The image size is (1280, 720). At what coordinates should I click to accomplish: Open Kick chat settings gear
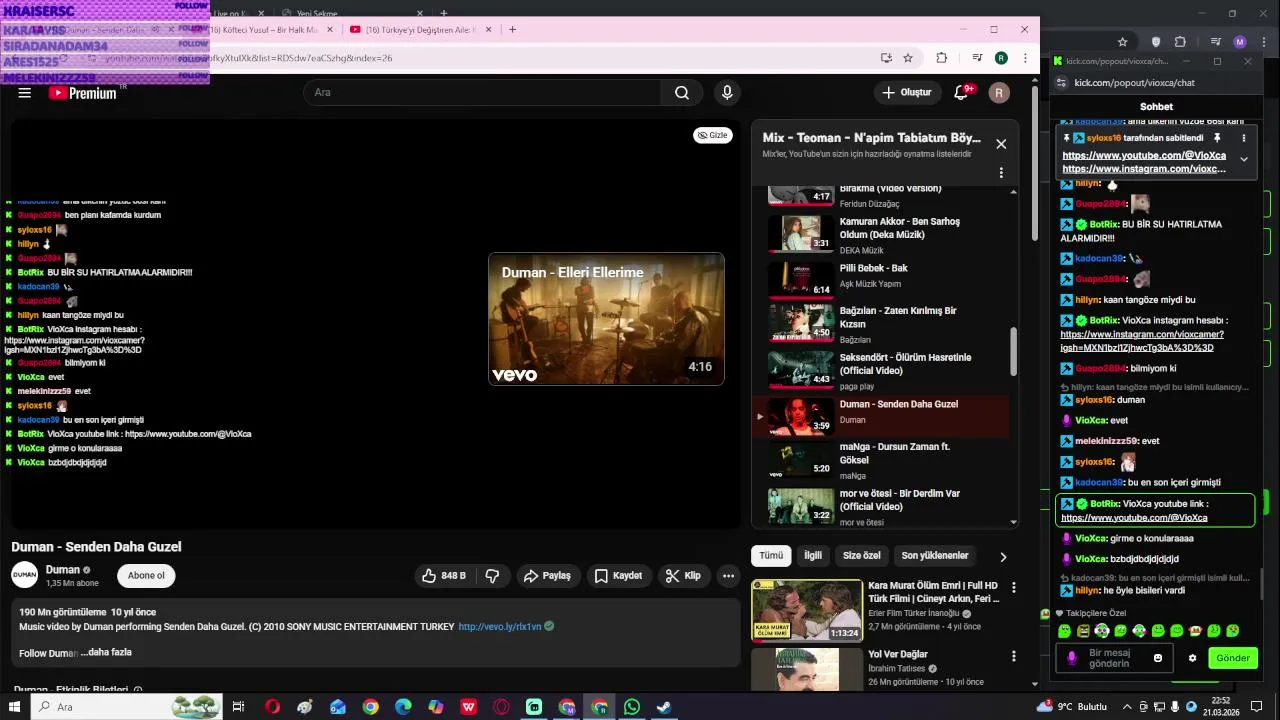[1192, 658]
